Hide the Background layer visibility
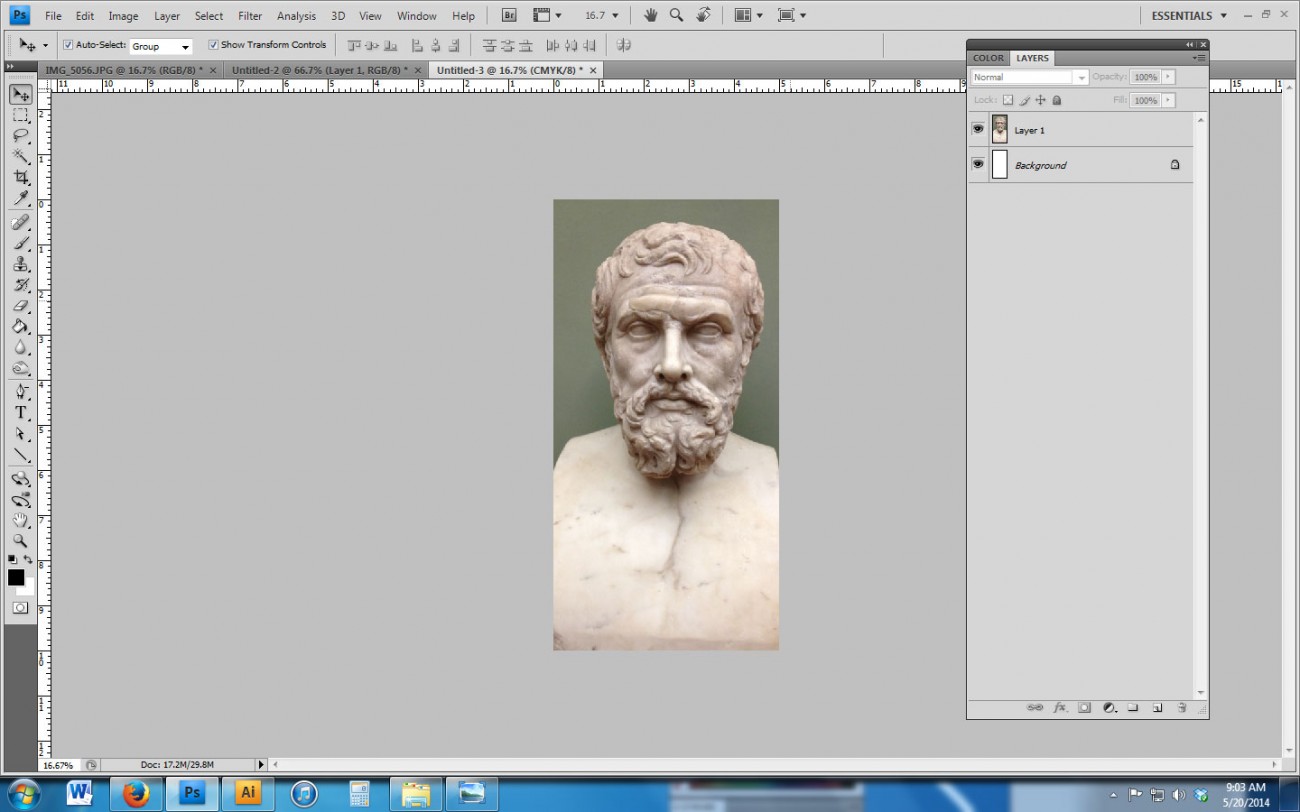This screenshot has height=812, width=1300. 978,164
